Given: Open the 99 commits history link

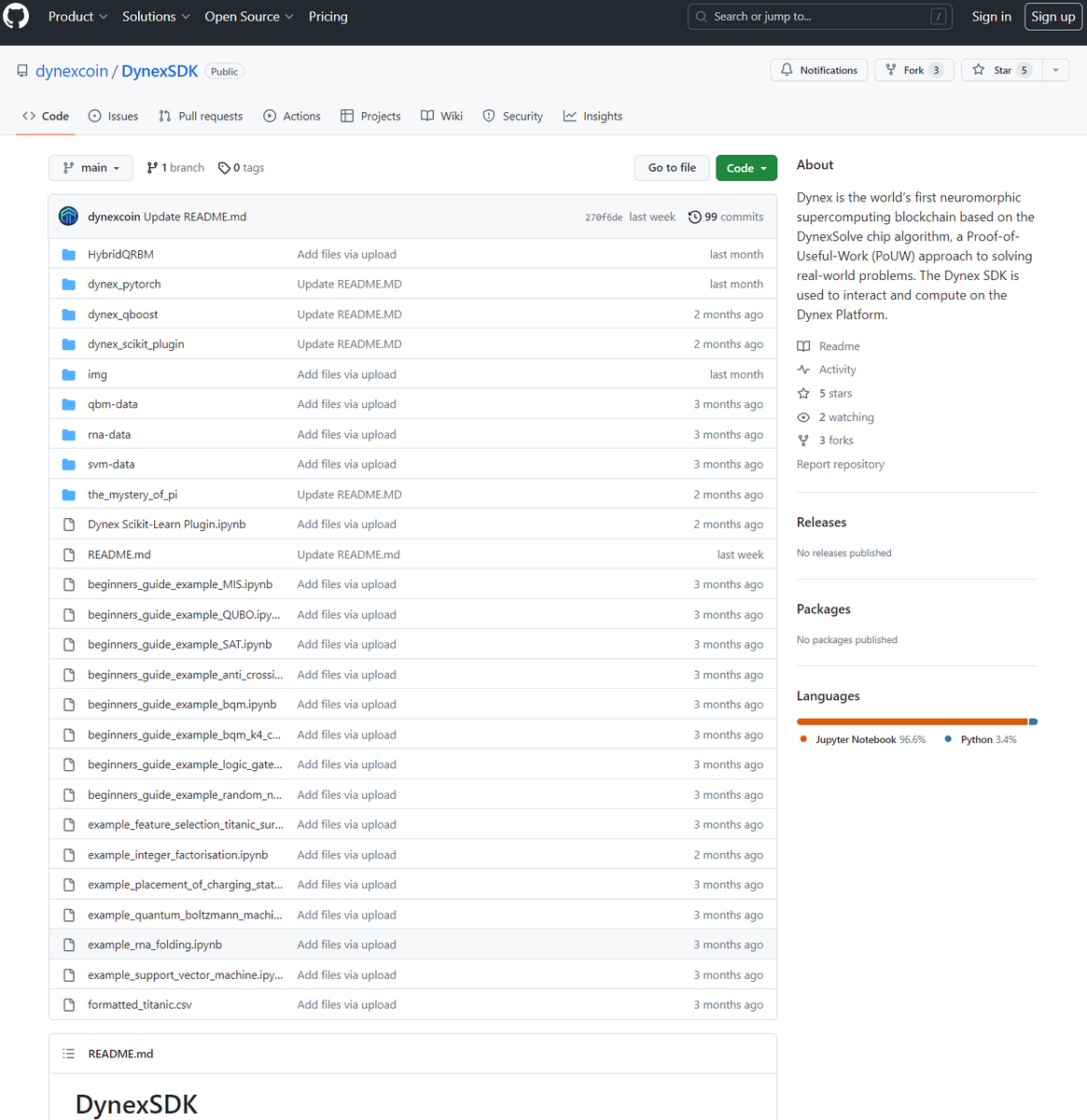Looking at the screenshot, I should 726,217.
